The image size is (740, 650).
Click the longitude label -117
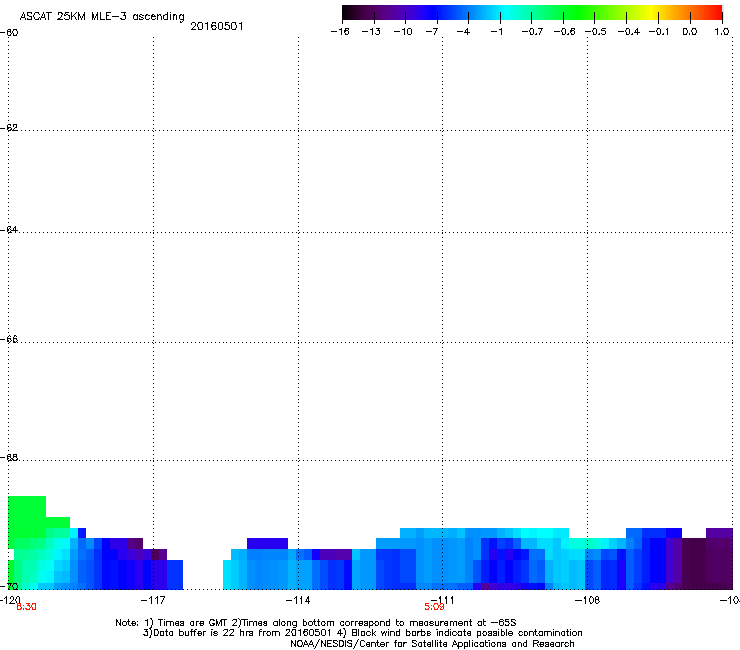click(x=153, y=600)
